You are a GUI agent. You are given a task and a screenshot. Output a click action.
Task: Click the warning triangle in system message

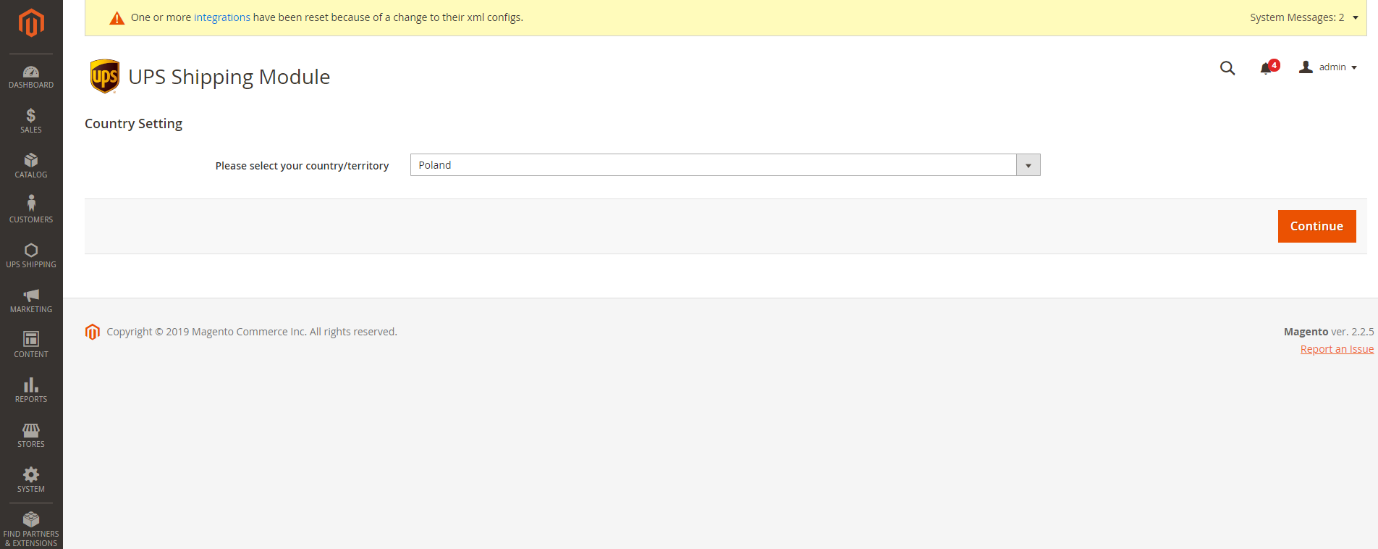coord(117,18)
